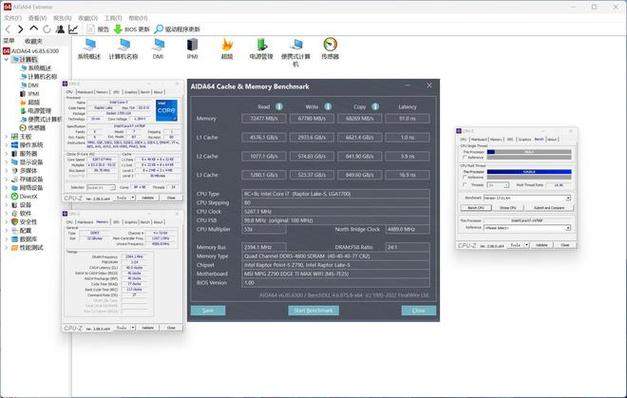Click the forward navigation arrow

[21, 29]
